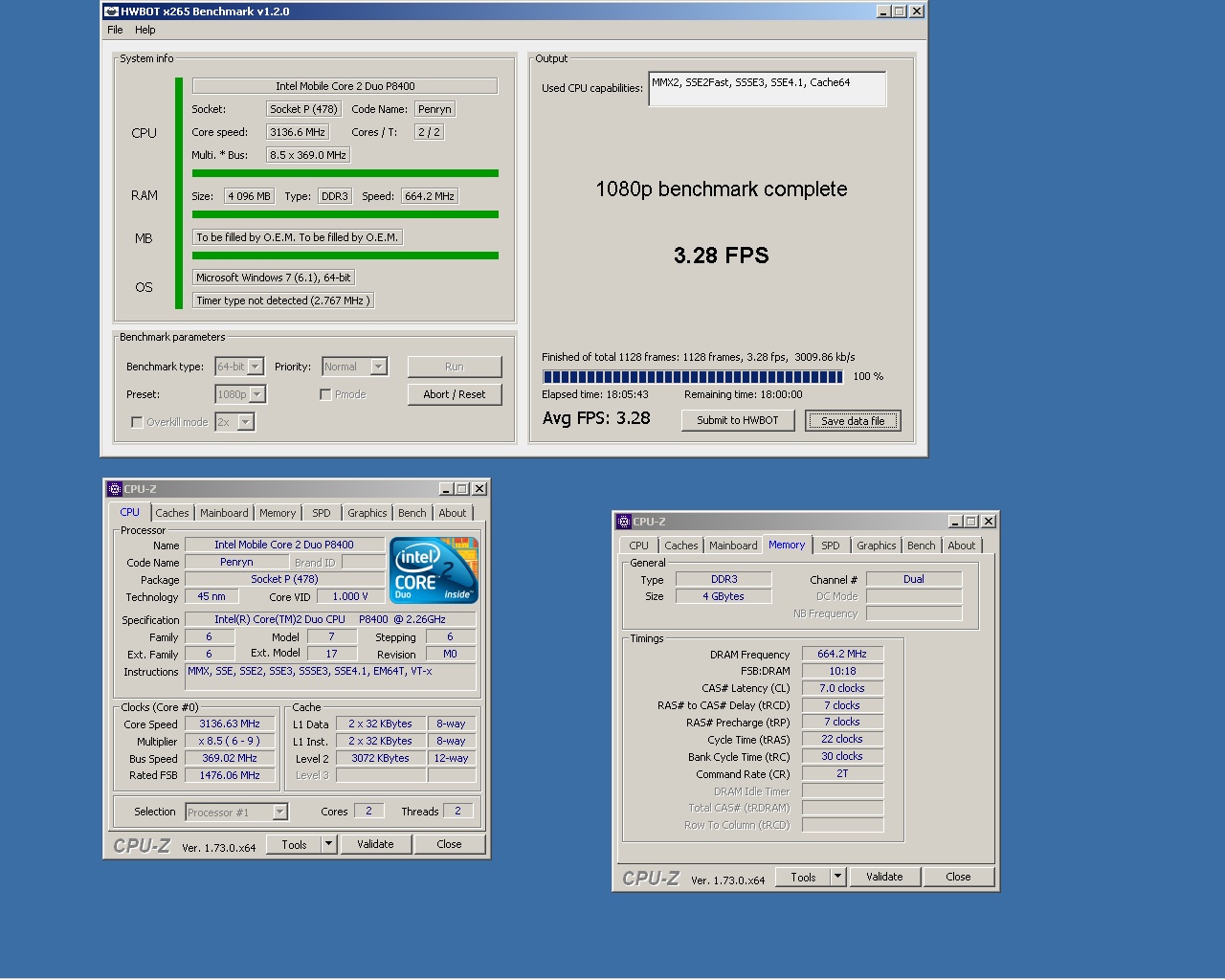Click the Microsoft Windows 7 OS field
Viewport: 1225px width, 980px height.
pyautogui.click(x=274, y=278)
